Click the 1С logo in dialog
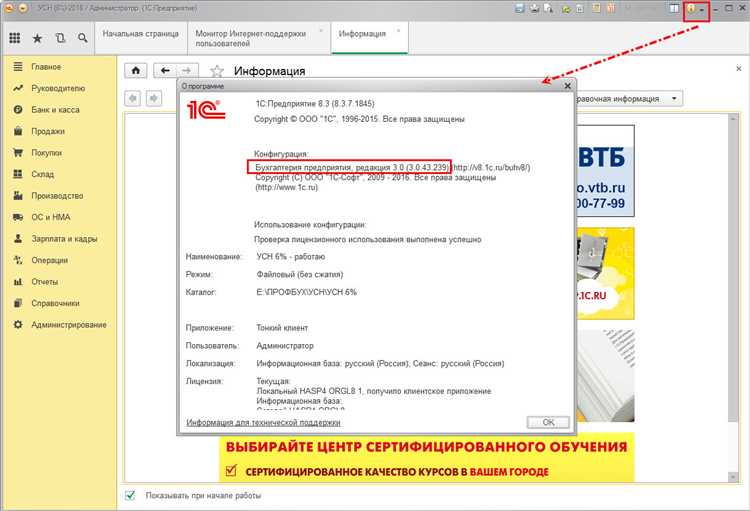The image size is (750, 511). click(x=206, y=110)
